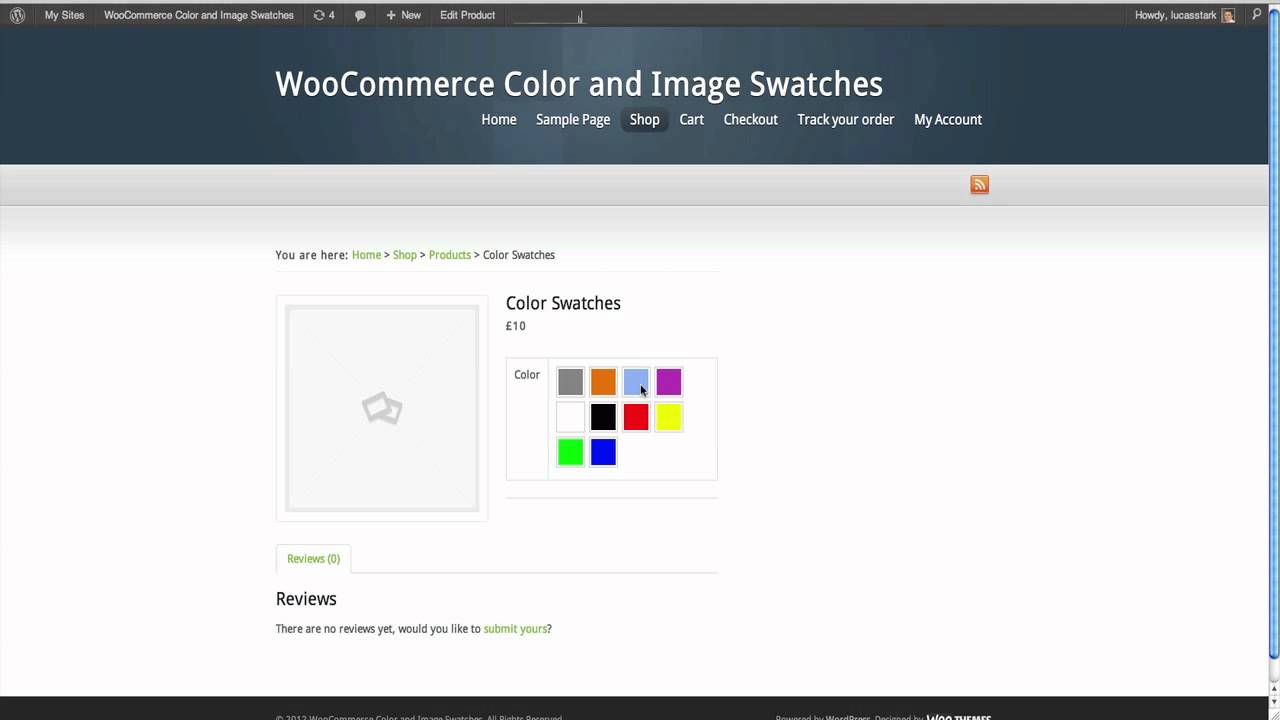The width and height of the screenshot is (1280, 720).
Task: Open Track your order page
Action: pyautogui.click(x=846, y=119)
